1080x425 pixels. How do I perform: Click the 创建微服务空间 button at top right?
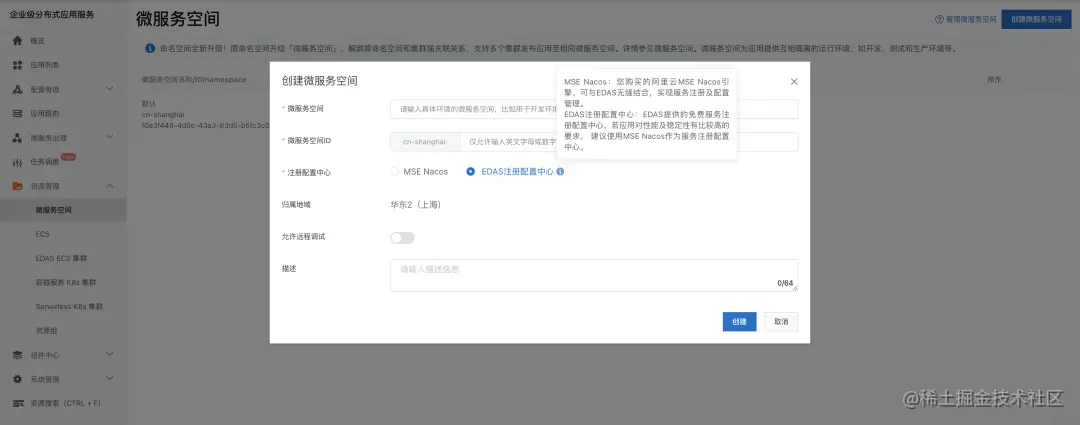tap(1036, 19)
